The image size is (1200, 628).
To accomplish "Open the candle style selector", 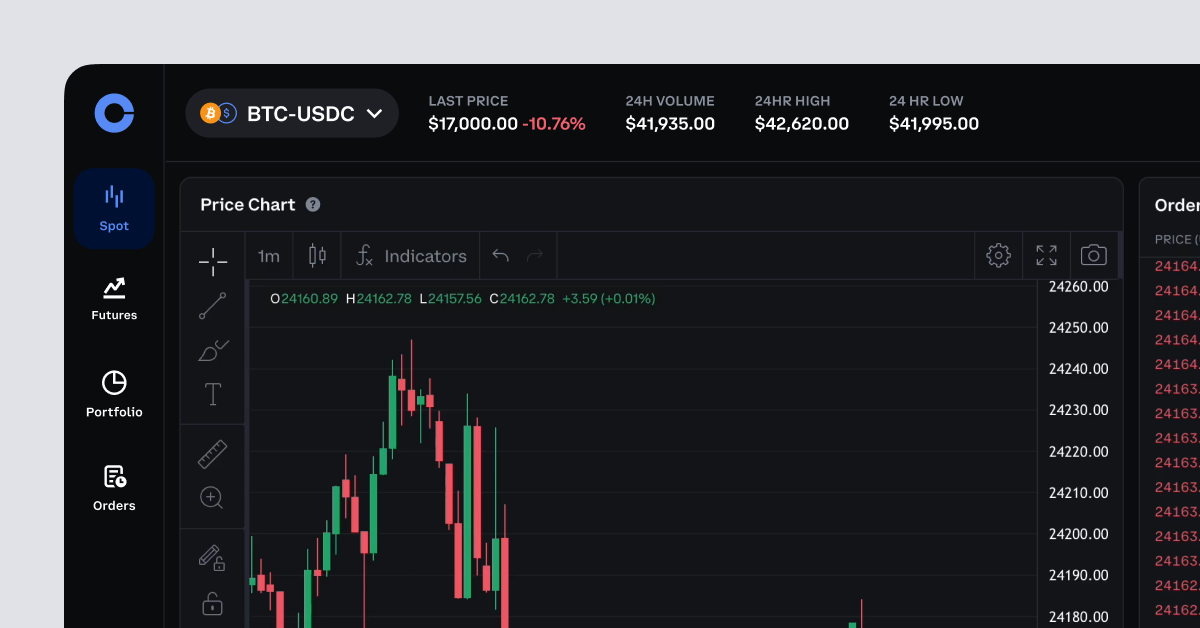I will (316, 256).
